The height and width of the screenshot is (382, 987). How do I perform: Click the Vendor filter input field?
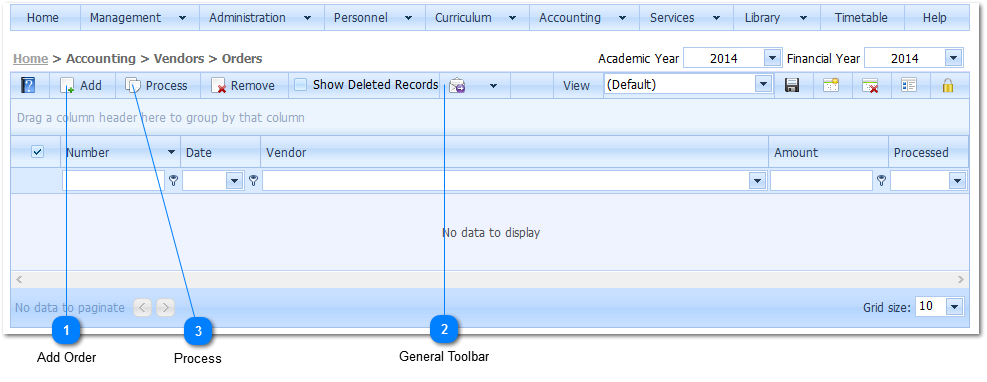(x=506, y=181)
